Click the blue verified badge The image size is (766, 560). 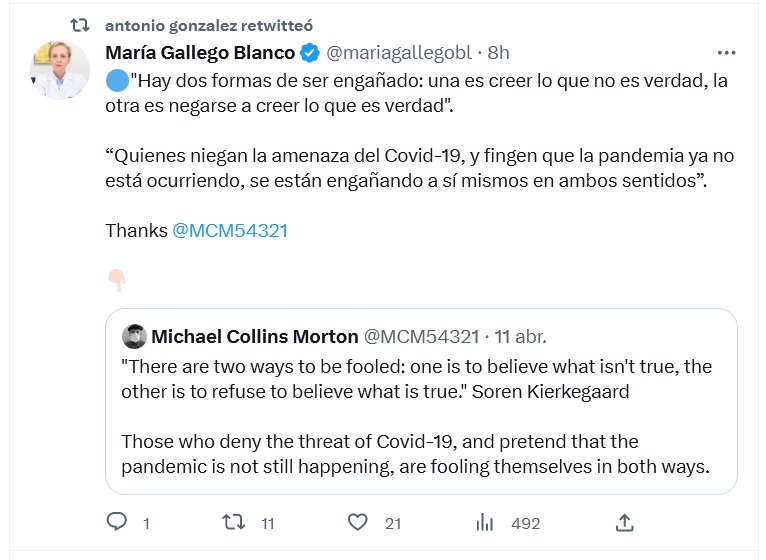311,53
